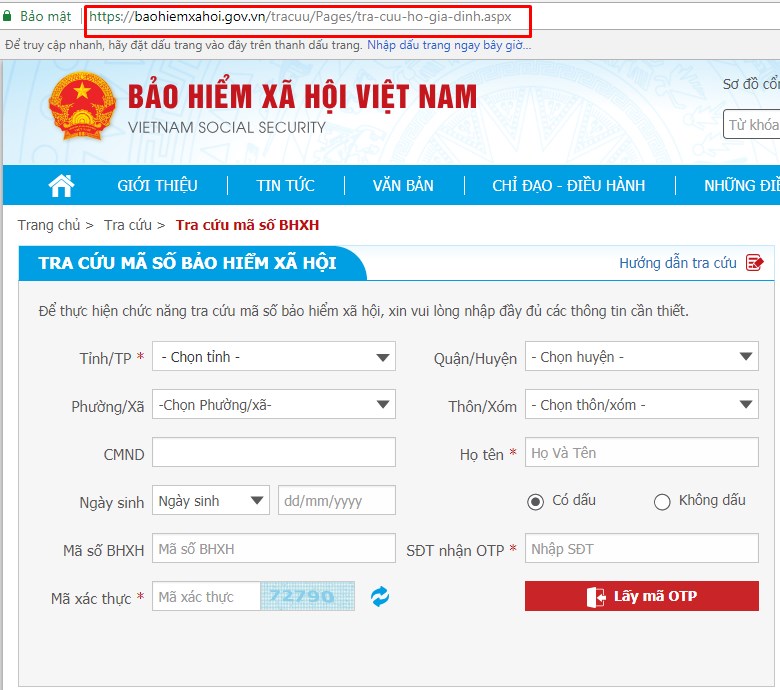Viewport: 780px width, 690px height.
Task: Click the Sơ đồ cổng link at top right
Action: point(751,84)
